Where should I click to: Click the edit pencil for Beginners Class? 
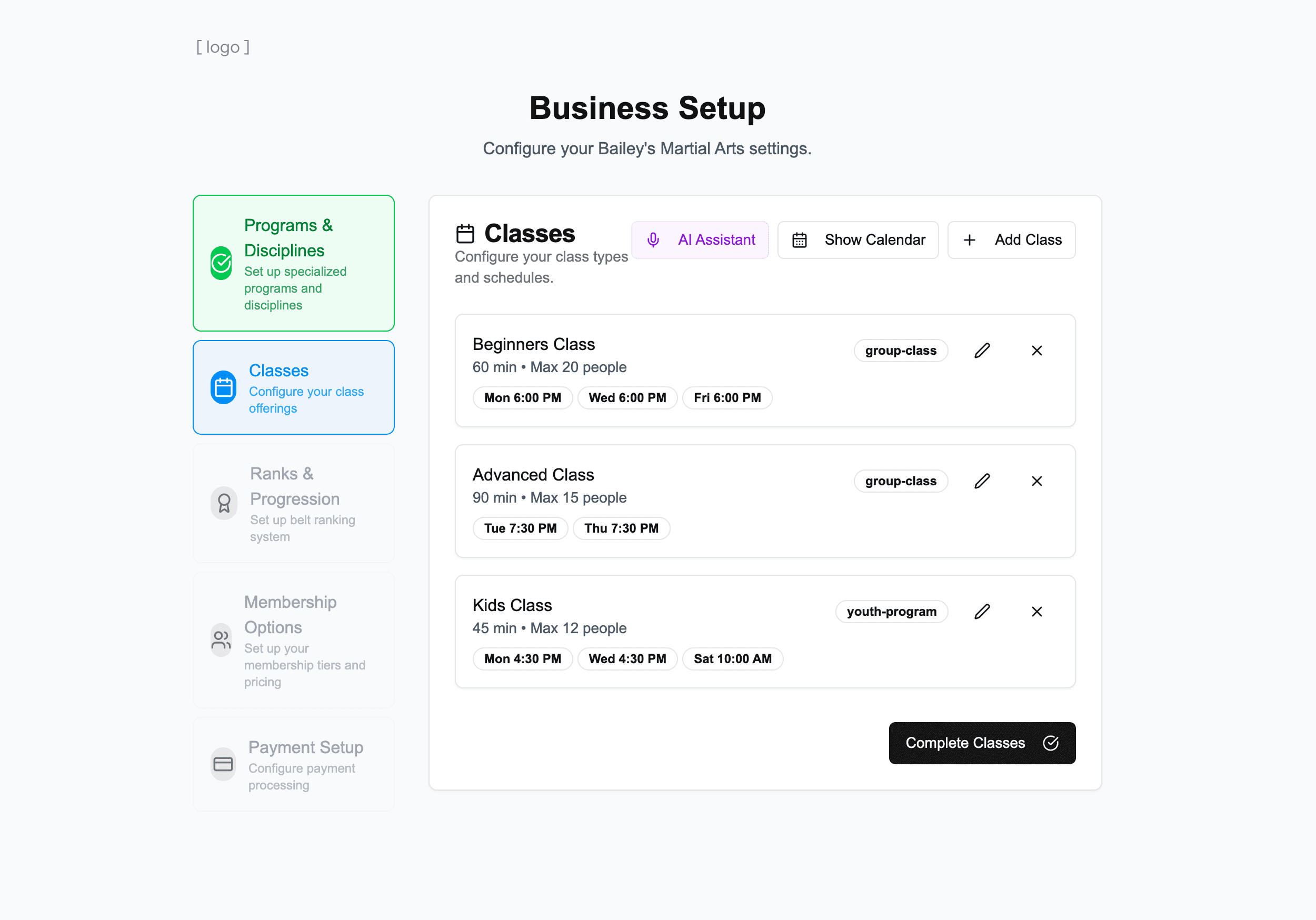[x=982, y=350]
